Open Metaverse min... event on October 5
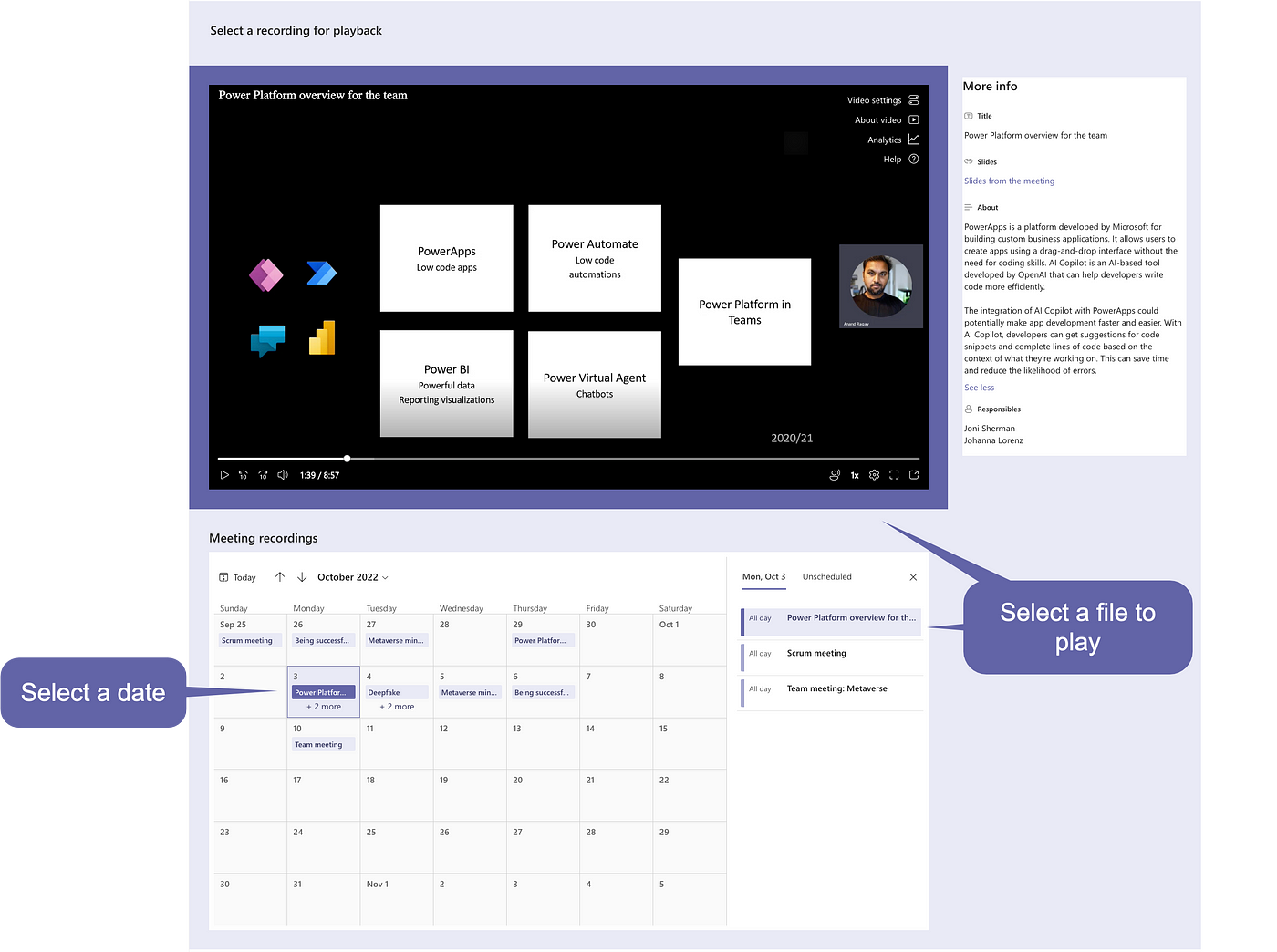 (470, 693)
